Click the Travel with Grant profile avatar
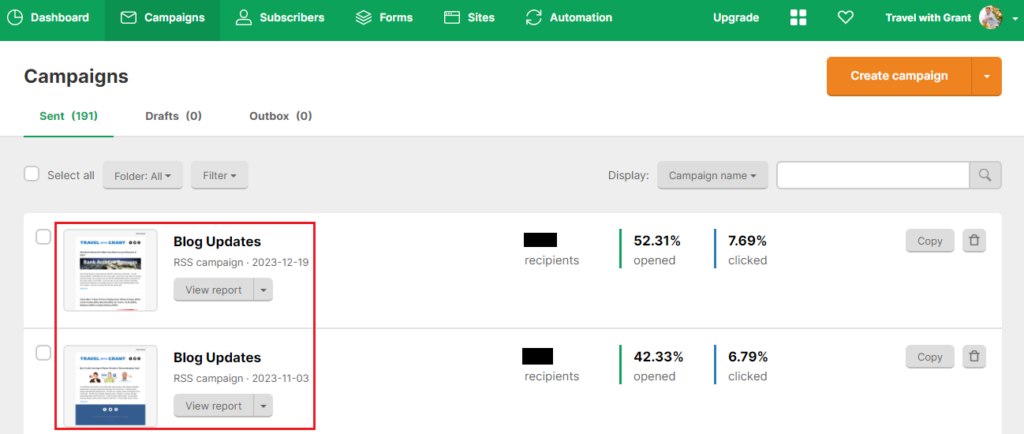 click(991, 17)
